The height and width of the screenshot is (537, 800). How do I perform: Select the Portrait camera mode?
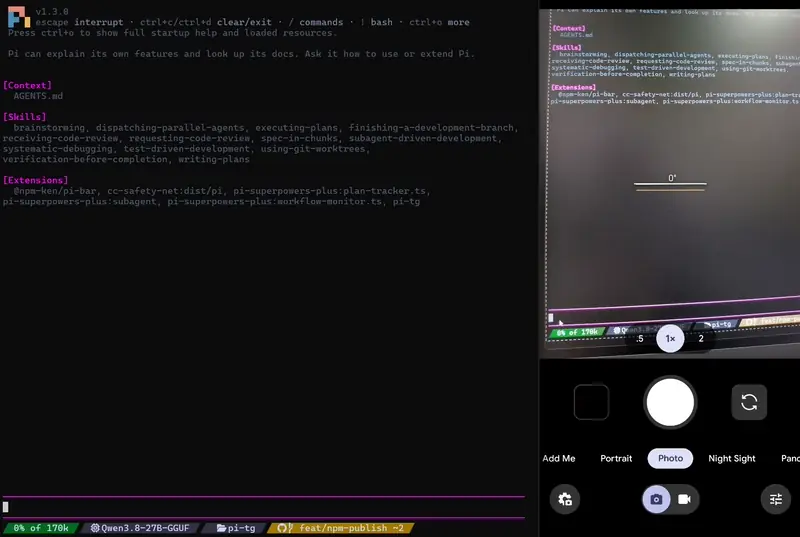[616, 458]
